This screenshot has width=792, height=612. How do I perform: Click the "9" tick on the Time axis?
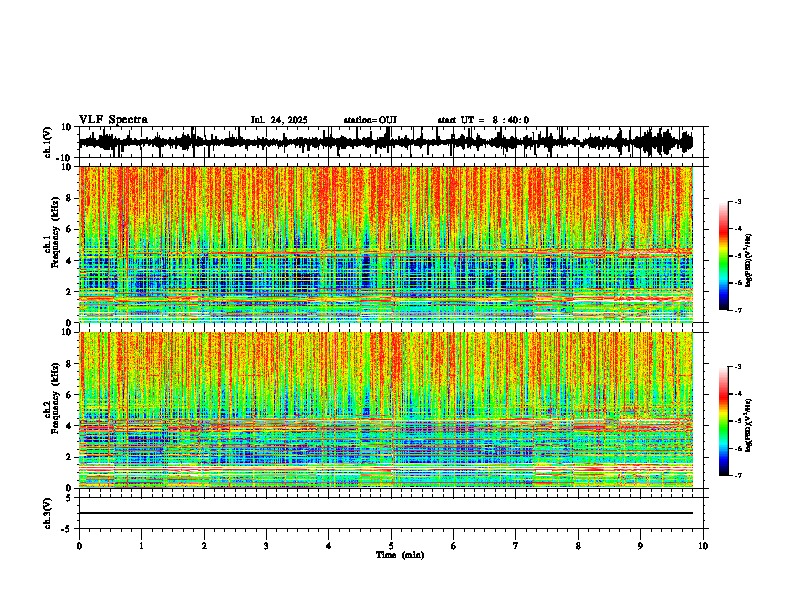[x=640, y=546]
